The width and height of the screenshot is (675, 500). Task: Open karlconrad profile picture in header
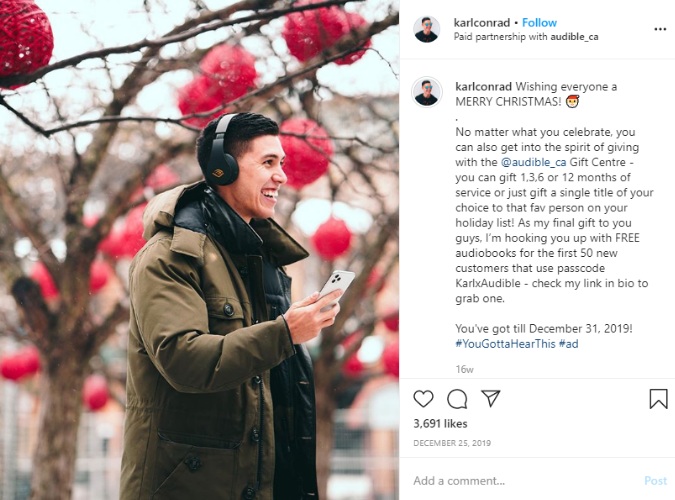coord(427,29)
